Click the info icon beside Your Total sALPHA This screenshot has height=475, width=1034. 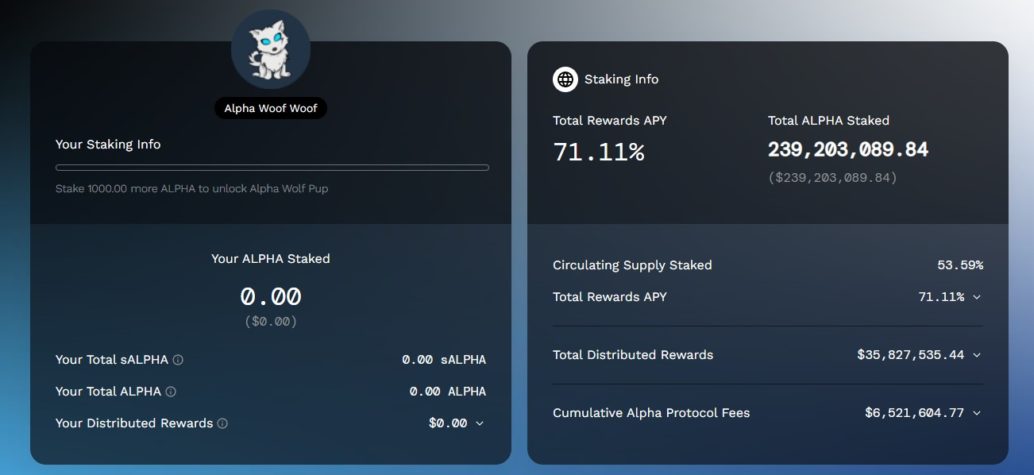(x=178, y=360)
